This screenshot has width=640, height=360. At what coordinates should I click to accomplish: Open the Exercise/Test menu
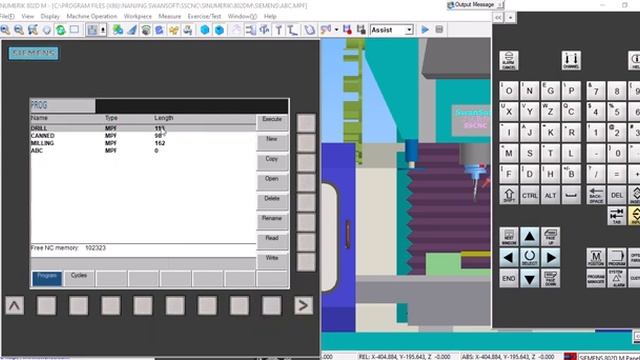tap(204, 16)
